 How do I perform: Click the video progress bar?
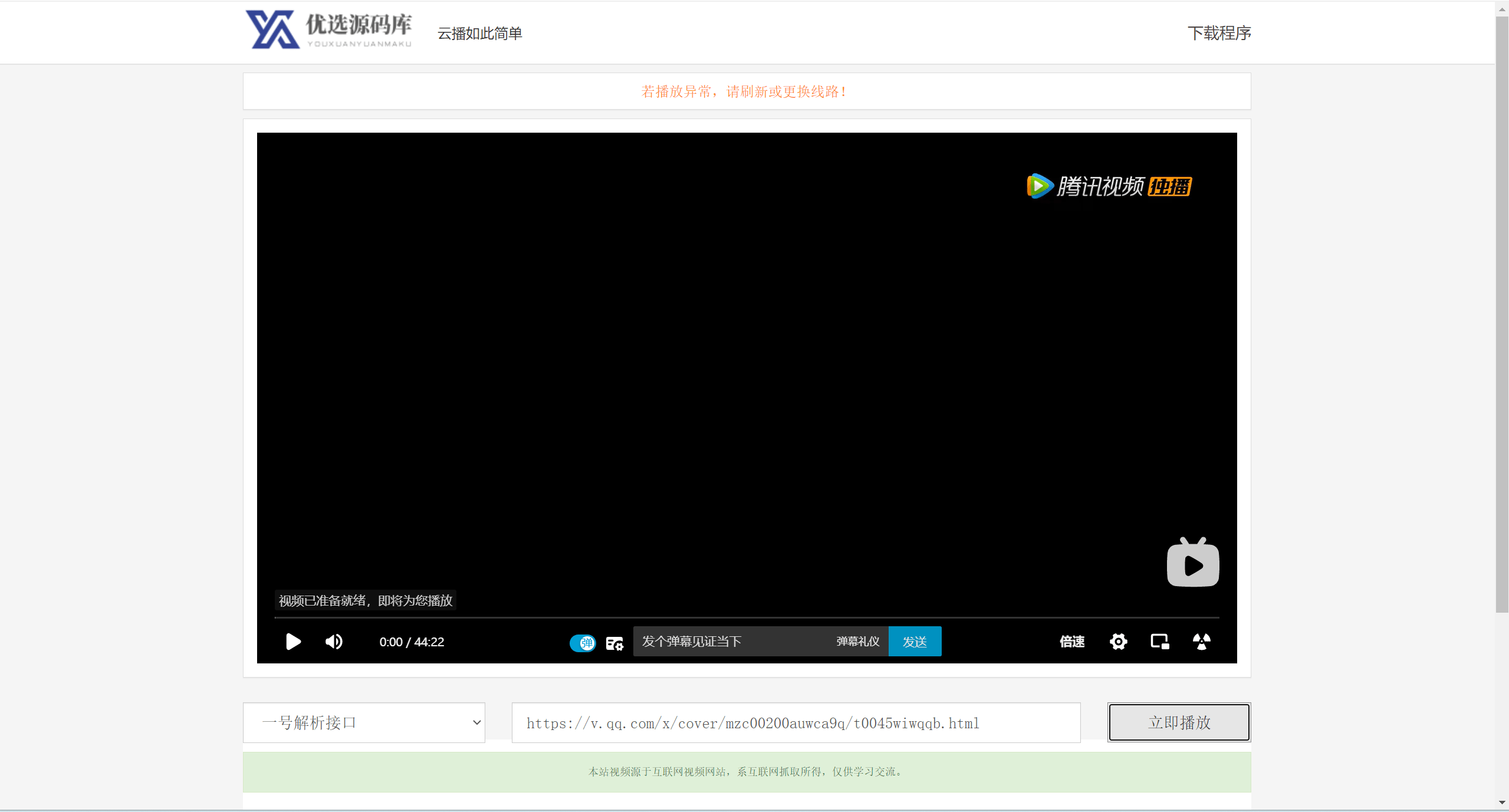(747, 617)
